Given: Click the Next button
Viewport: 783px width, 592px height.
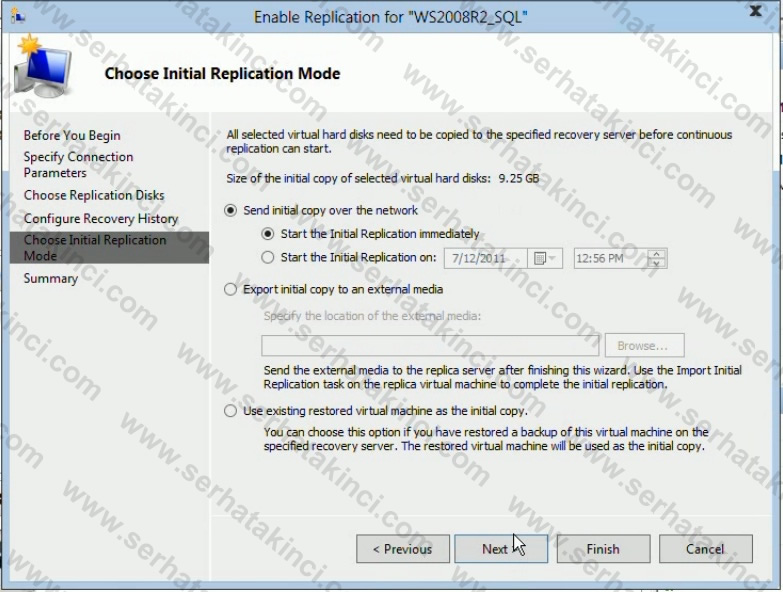Looking at the screenshot, I should coord(501,549).
